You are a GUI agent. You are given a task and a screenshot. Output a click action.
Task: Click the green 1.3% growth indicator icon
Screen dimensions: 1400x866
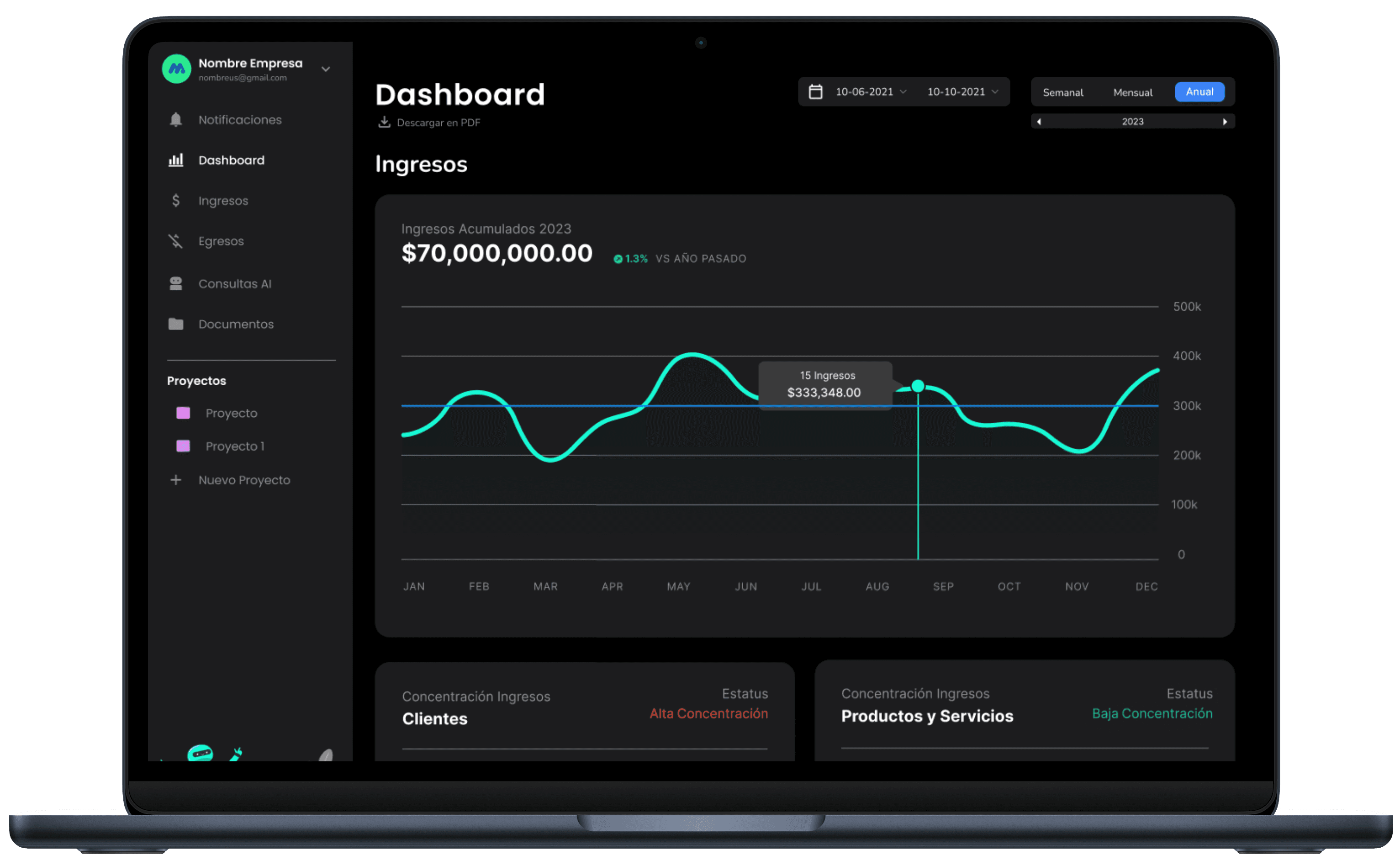point(618,259)
